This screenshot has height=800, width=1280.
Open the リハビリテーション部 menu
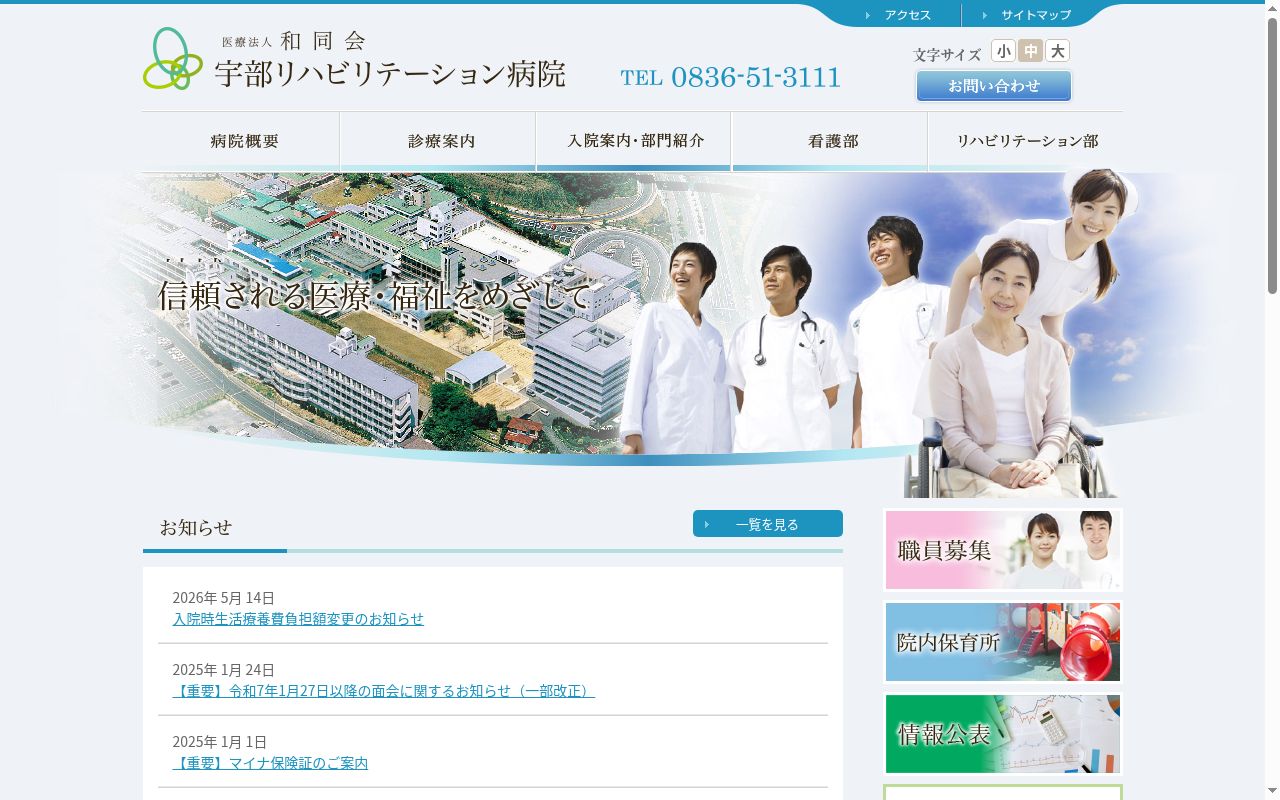[1026, 141]
